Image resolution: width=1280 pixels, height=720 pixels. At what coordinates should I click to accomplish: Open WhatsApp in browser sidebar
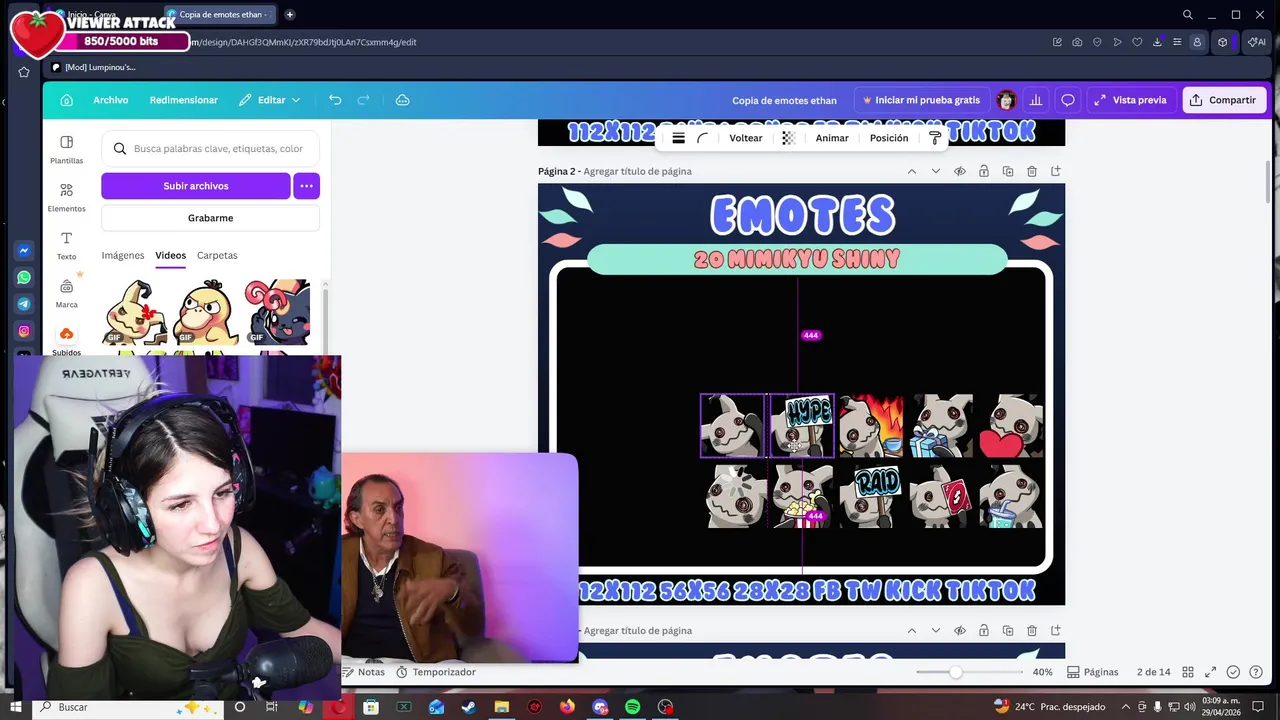(24, 277)
